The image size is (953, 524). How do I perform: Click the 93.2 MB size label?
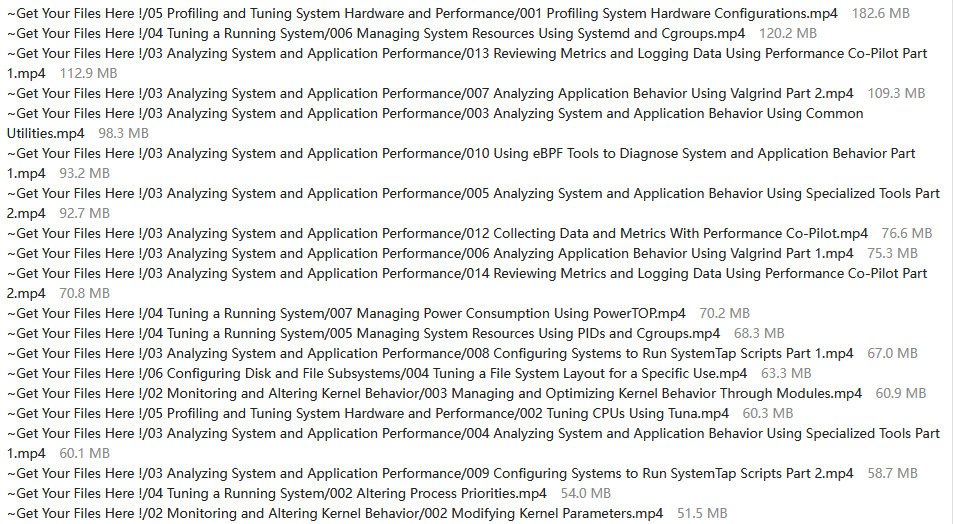pyautogui.click(x=84, y=174)
